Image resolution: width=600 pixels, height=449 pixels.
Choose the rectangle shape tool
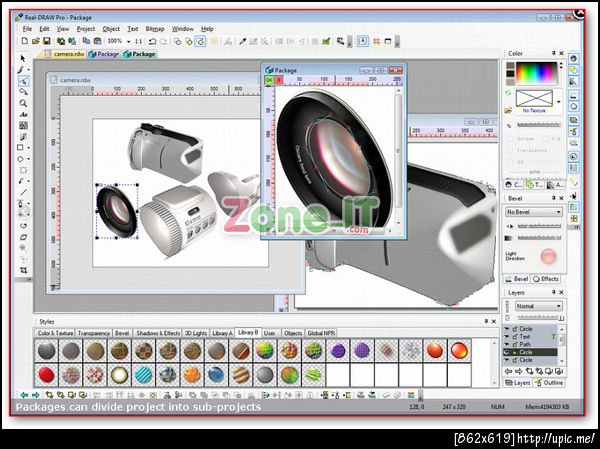pos(21,148)
